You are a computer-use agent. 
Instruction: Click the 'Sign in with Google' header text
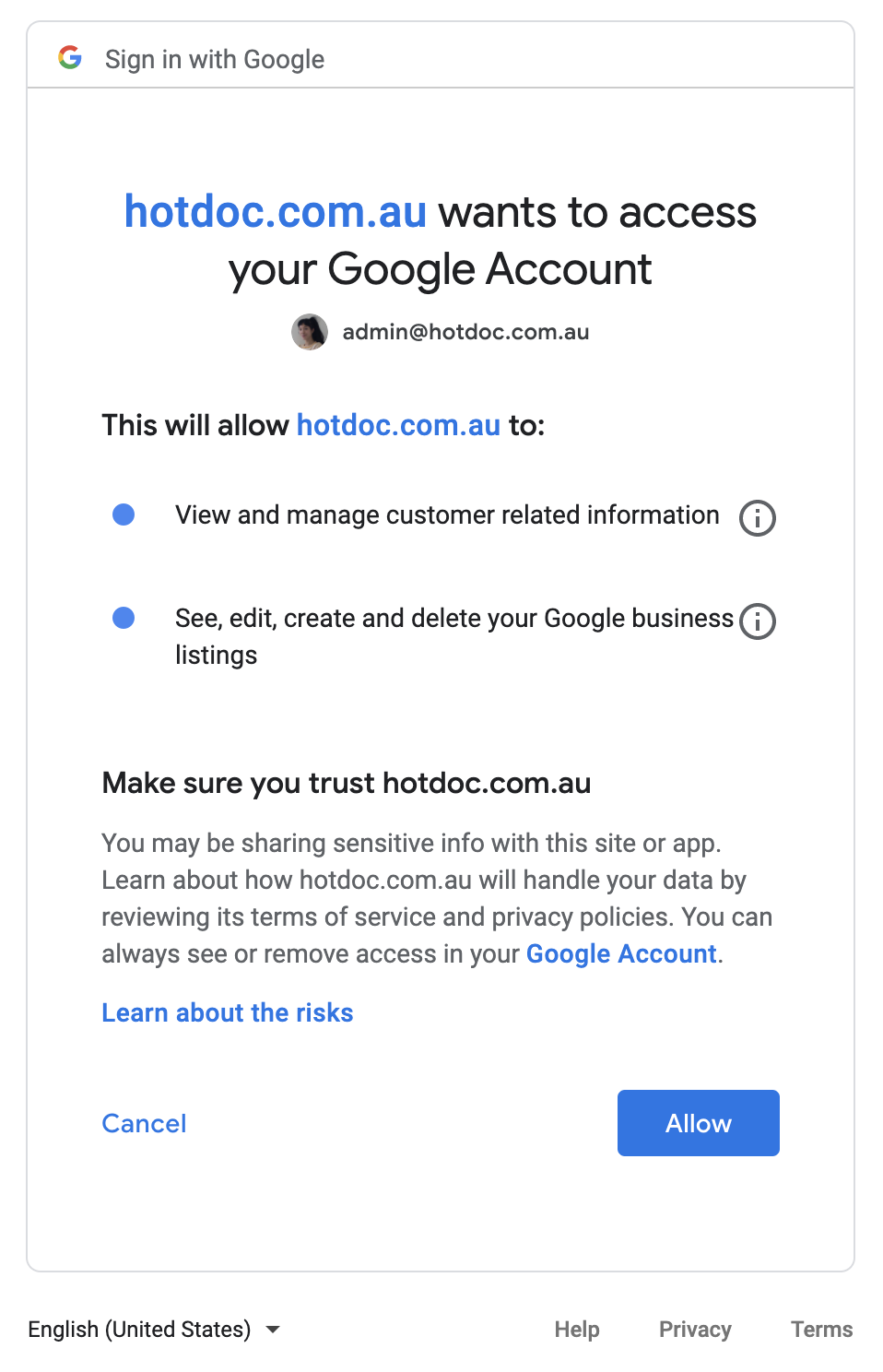point(215,59)
